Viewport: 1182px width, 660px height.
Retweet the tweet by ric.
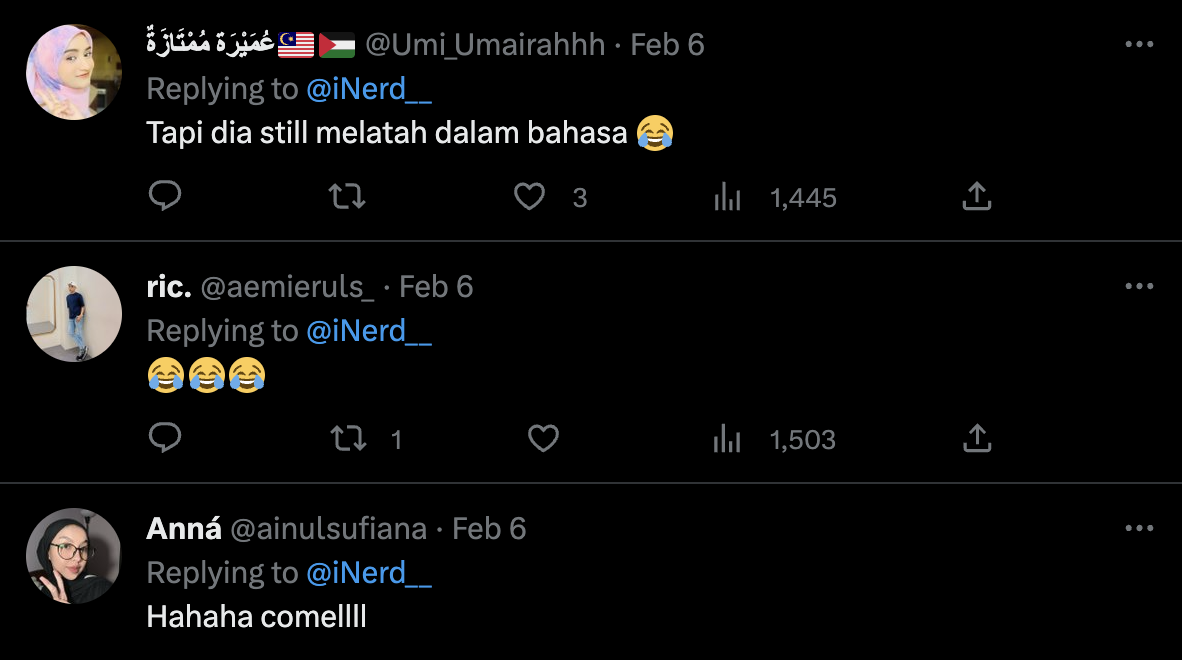coord(348,439)
